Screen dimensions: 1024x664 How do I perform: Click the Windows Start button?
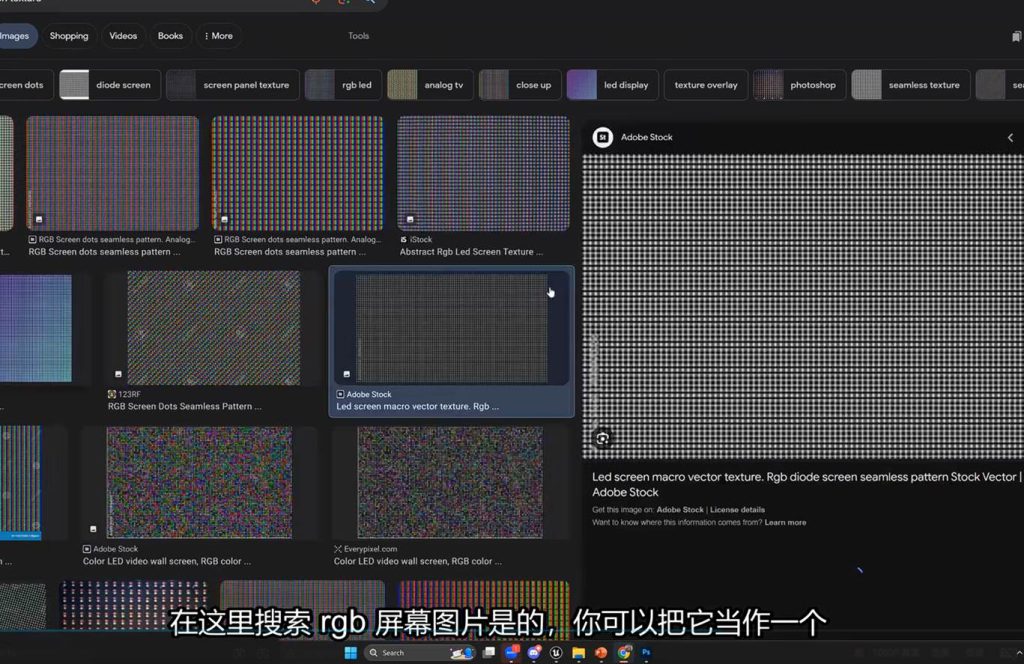(350, 653)
